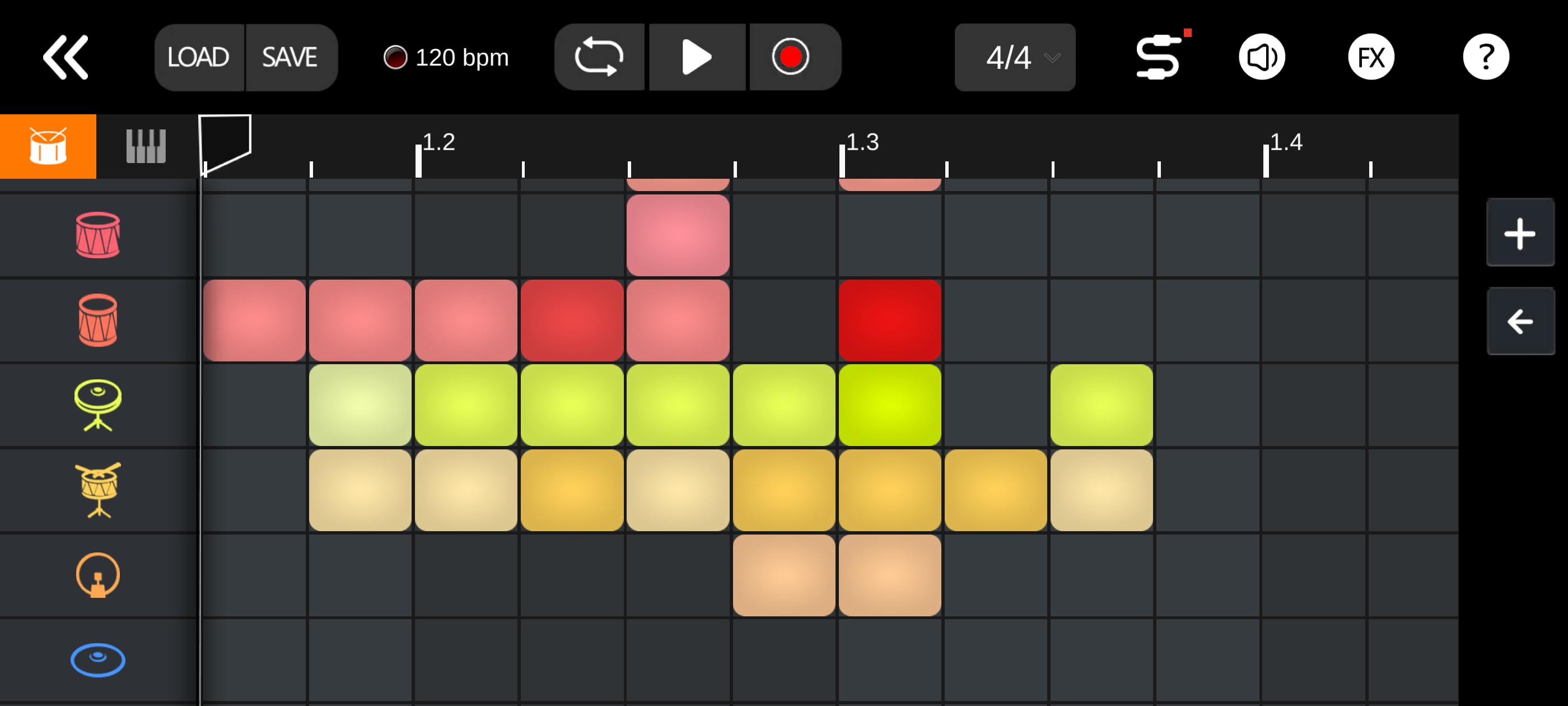Click the 1.3 beat timeline marker
The width and height of the screenshot is (1568, 706).
pos(858,146)
